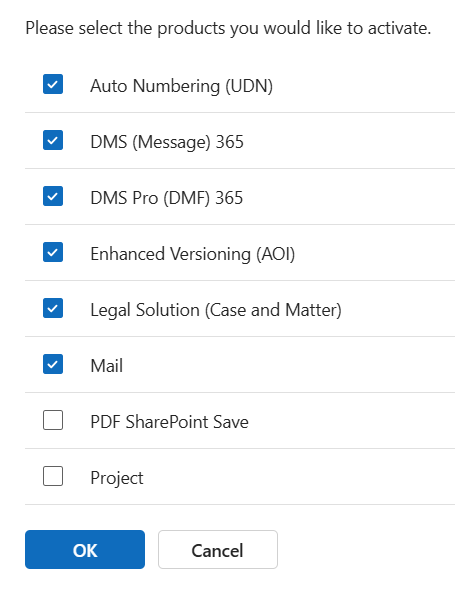
Task: Uncheck the Mail product checkbox
Action: (53, 364)
